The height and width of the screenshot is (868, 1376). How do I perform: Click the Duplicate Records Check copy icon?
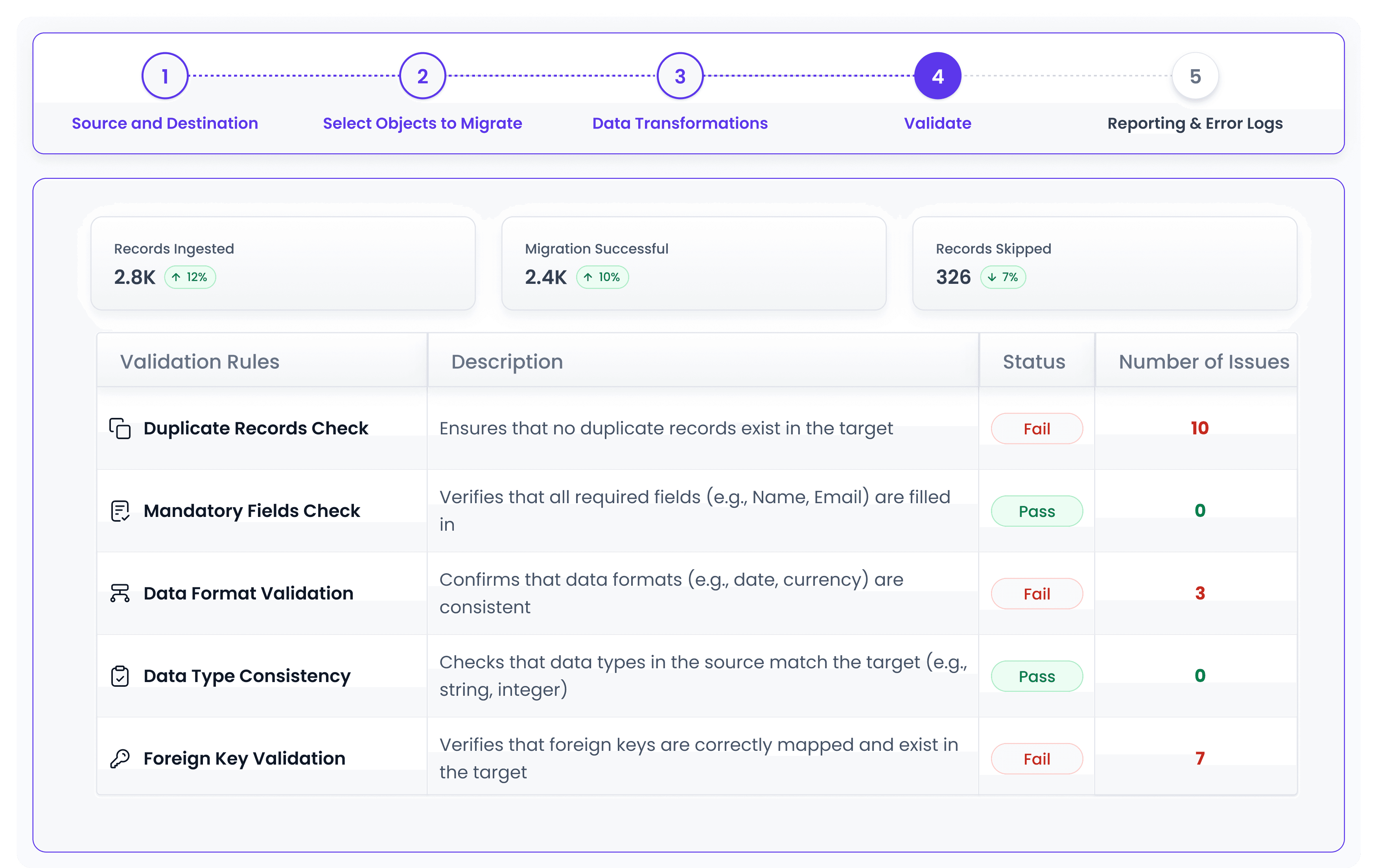coord(120,428)
